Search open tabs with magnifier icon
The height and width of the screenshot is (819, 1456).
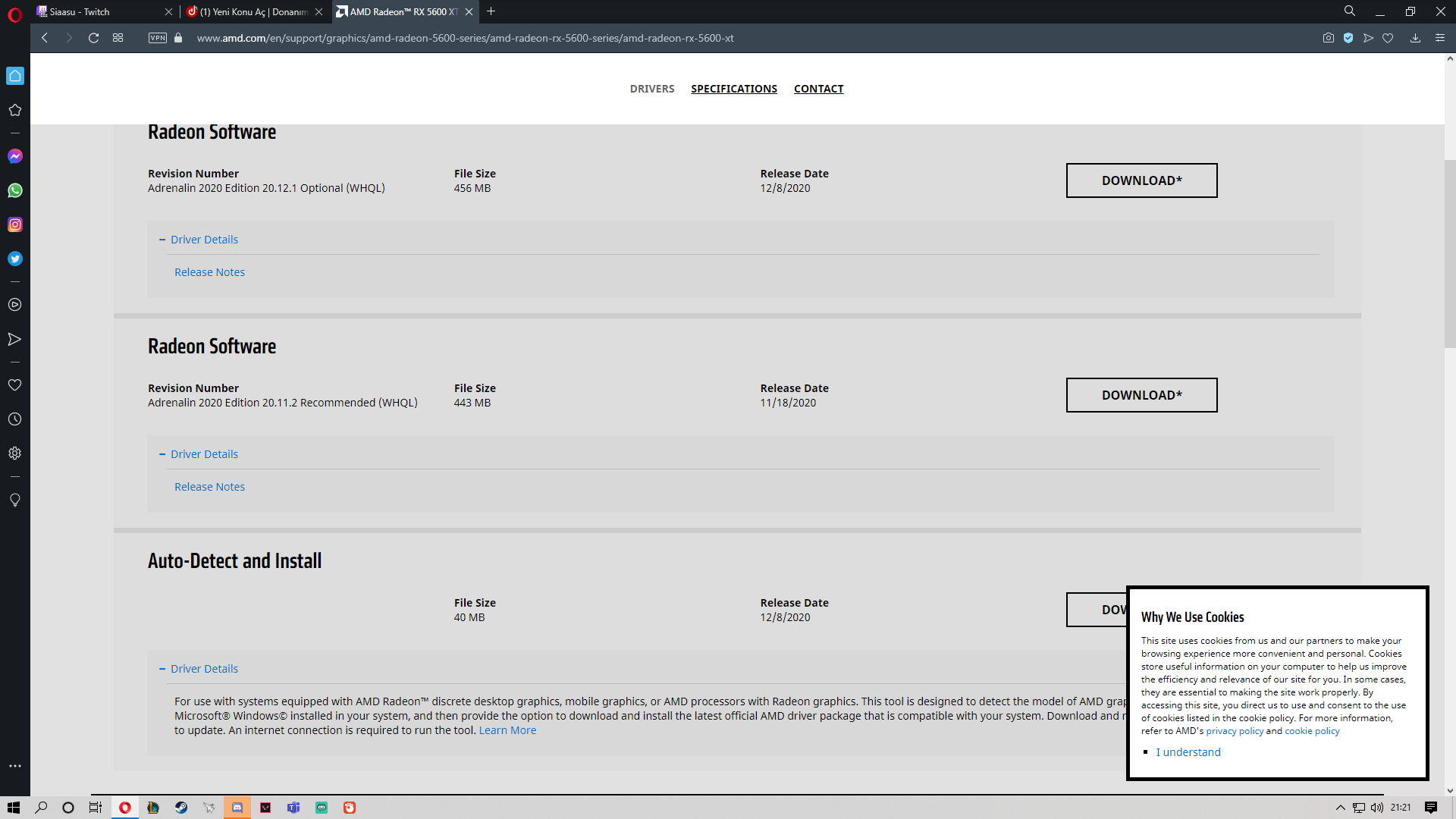click(x=1350, y=11)
